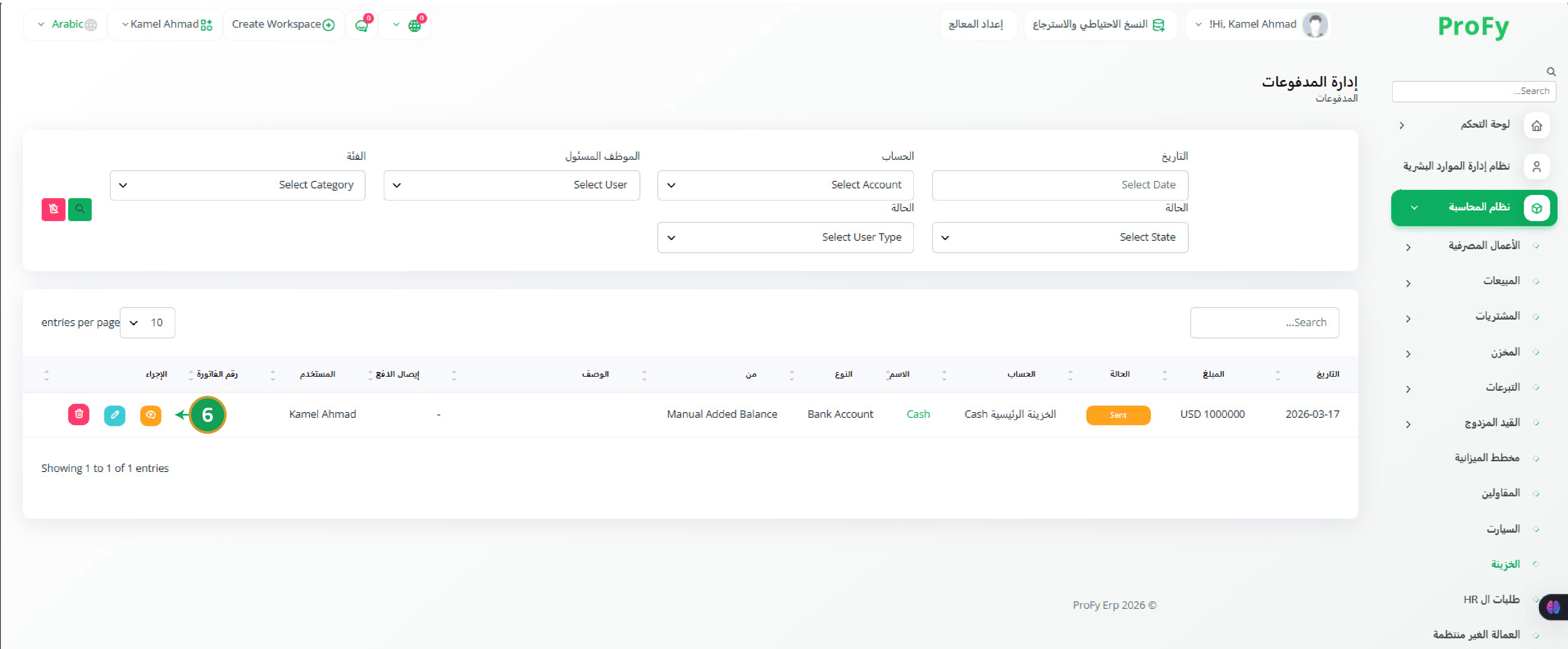Open the Select Category dropdown
The height and width of the screenshot is (649, 1568).
point(237,185)
